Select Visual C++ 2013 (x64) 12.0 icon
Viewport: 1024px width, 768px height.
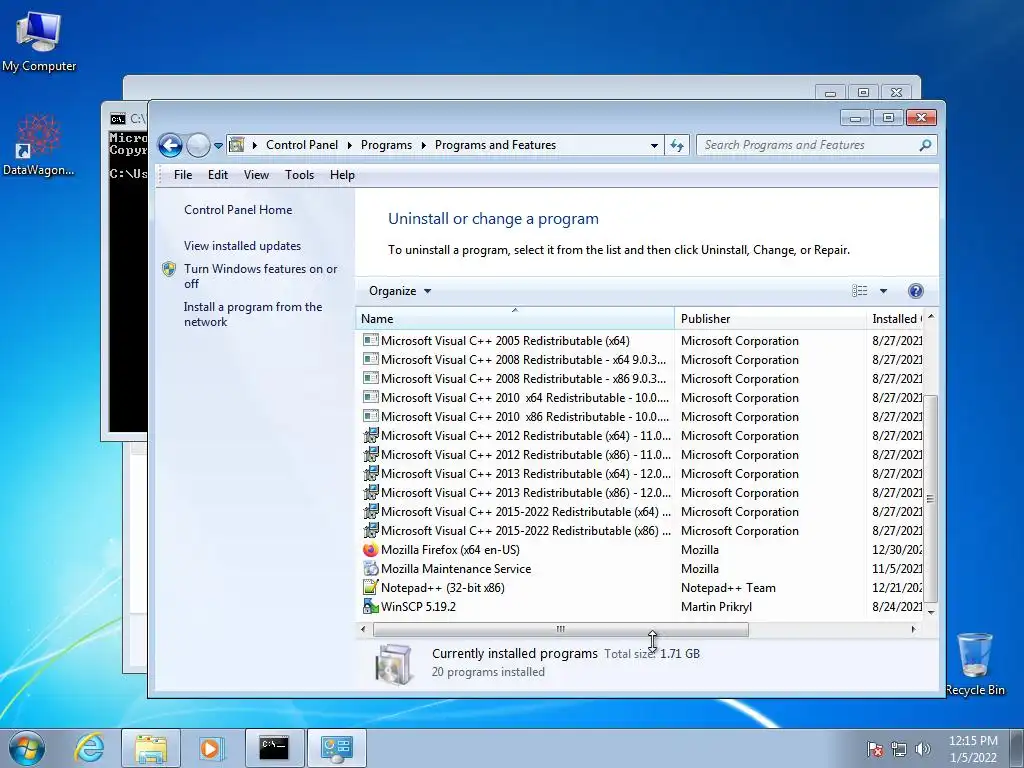click(370, 473)
